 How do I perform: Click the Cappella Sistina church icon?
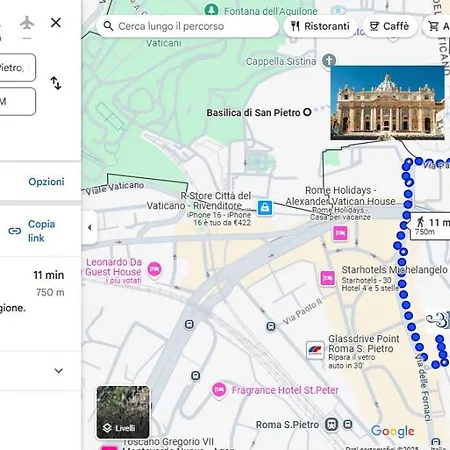(329, 61)
